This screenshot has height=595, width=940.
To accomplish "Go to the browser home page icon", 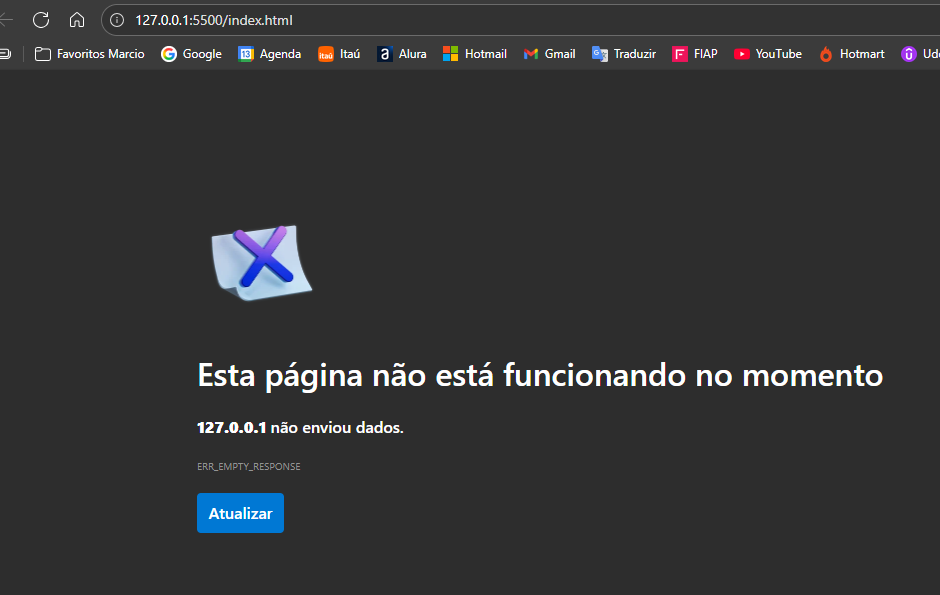I will point(77,20).
